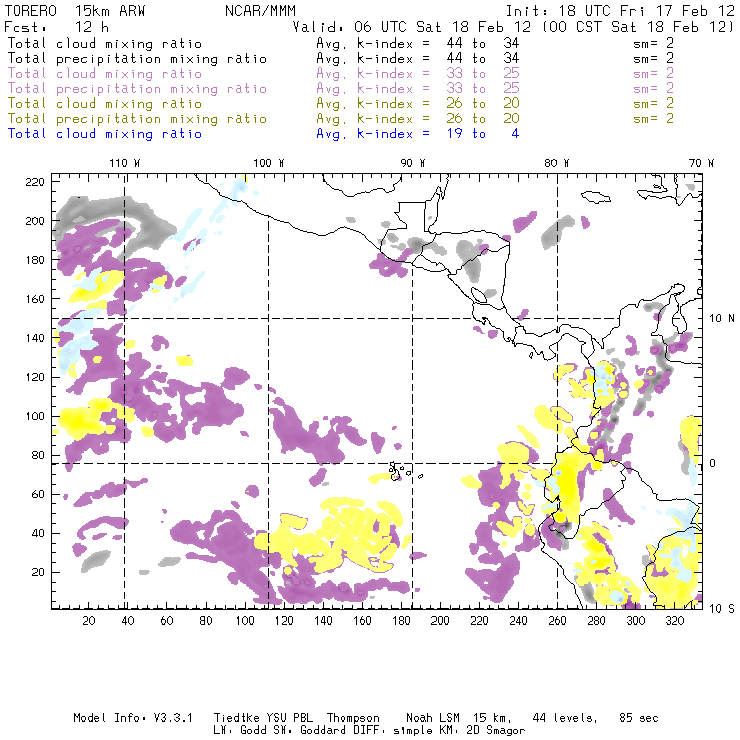The image size is (740, 740).
Task: Click the '90 W' longitude label
Action: (x=413, y=163)
